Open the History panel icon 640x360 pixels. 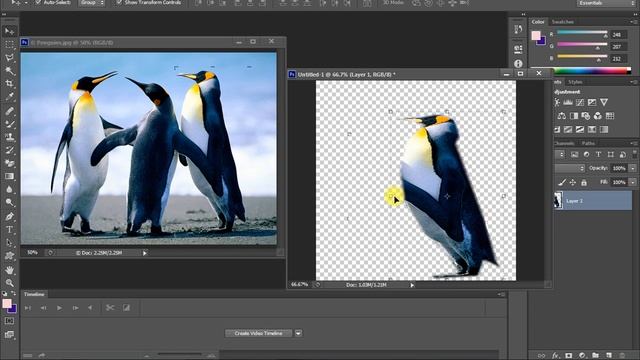point(518,29)
